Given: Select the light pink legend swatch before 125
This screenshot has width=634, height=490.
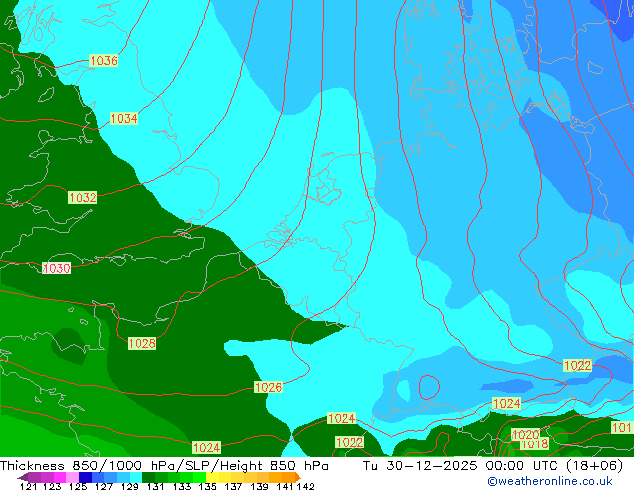Looking at the screenshot, I should point(72,477).
